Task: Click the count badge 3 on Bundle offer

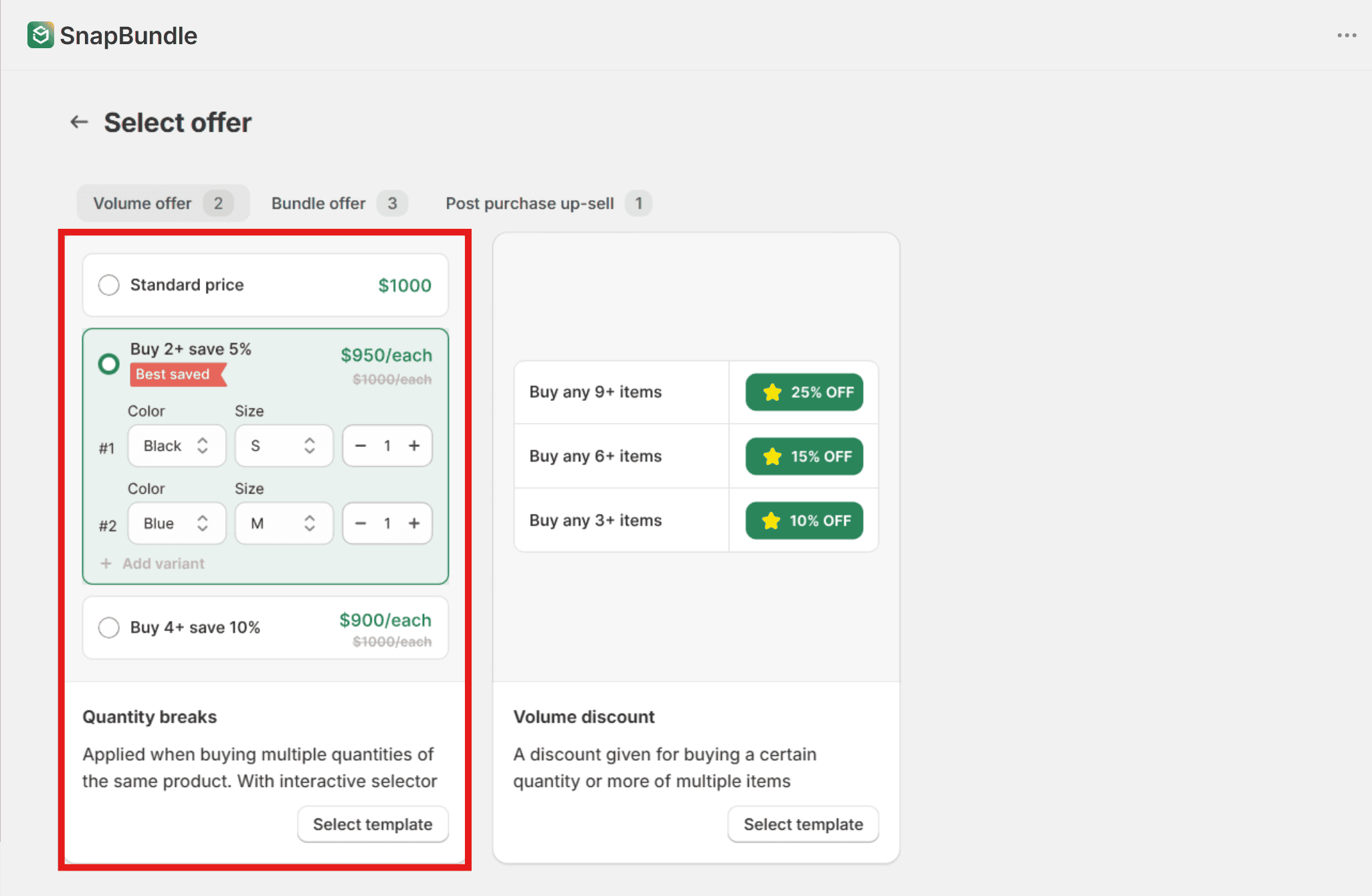Action: (393, 203)
